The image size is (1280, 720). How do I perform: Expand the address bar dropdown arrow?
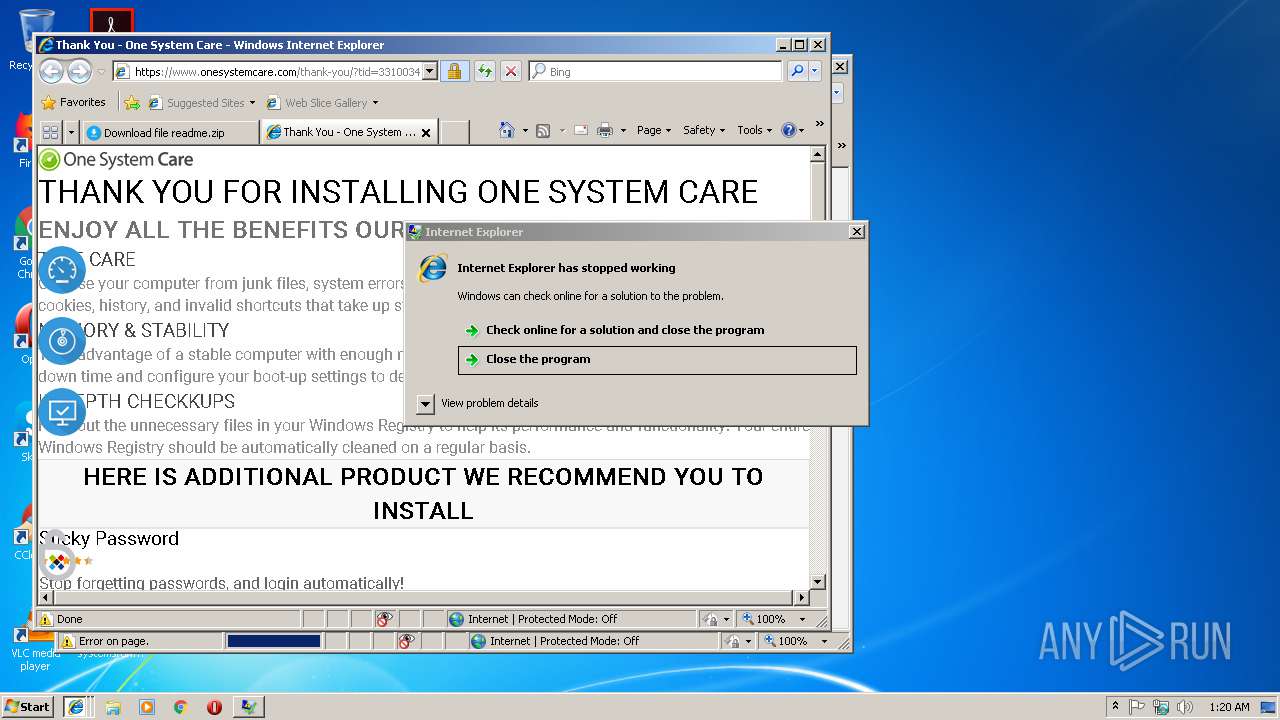430,71
